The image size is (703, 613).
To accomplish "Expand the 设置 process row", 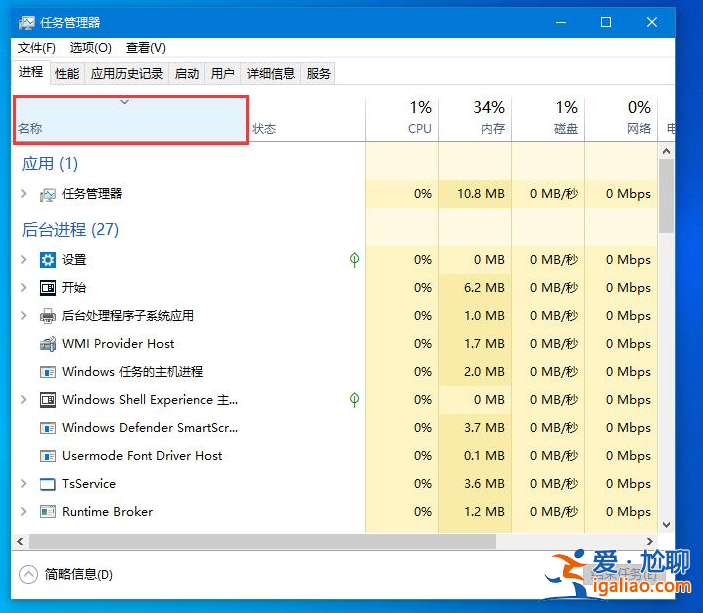I will pos(24,260).
